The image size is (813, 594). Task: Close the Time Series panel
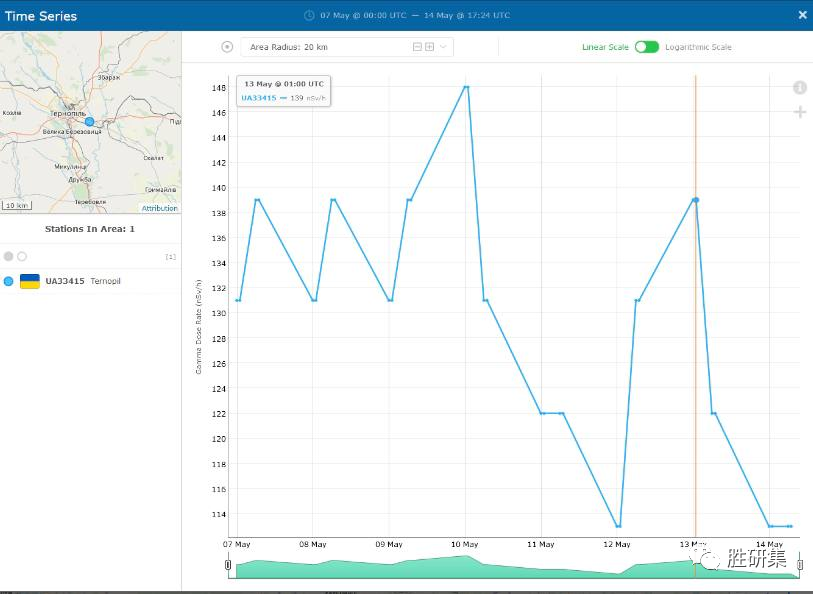(x=802, y=15)
